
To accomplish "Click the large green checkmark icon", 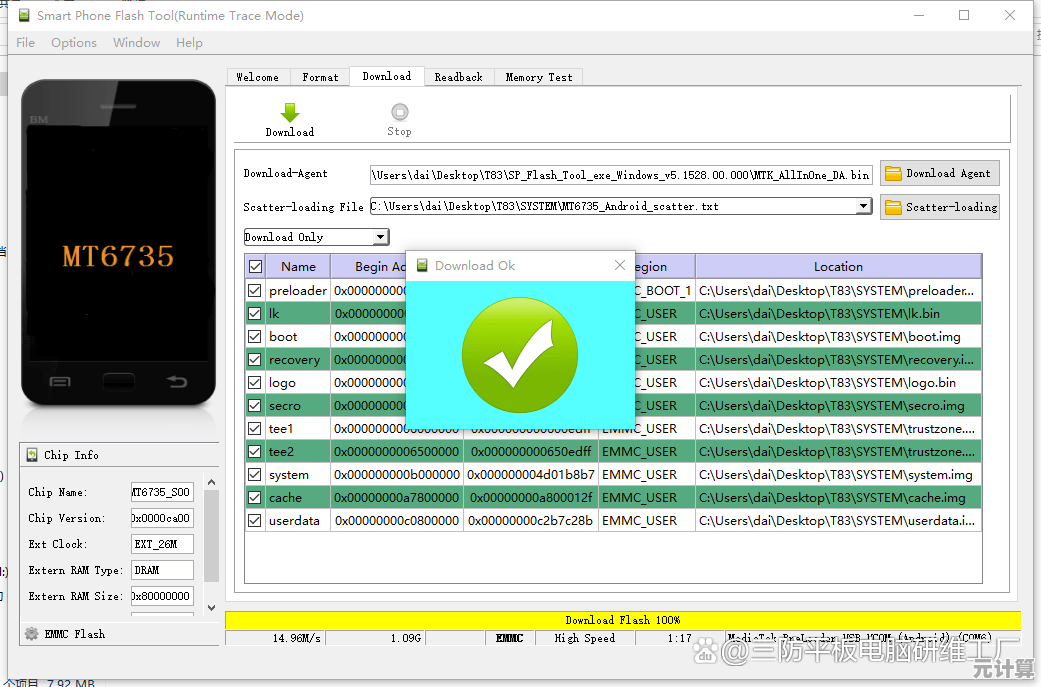I will point(519,354).
